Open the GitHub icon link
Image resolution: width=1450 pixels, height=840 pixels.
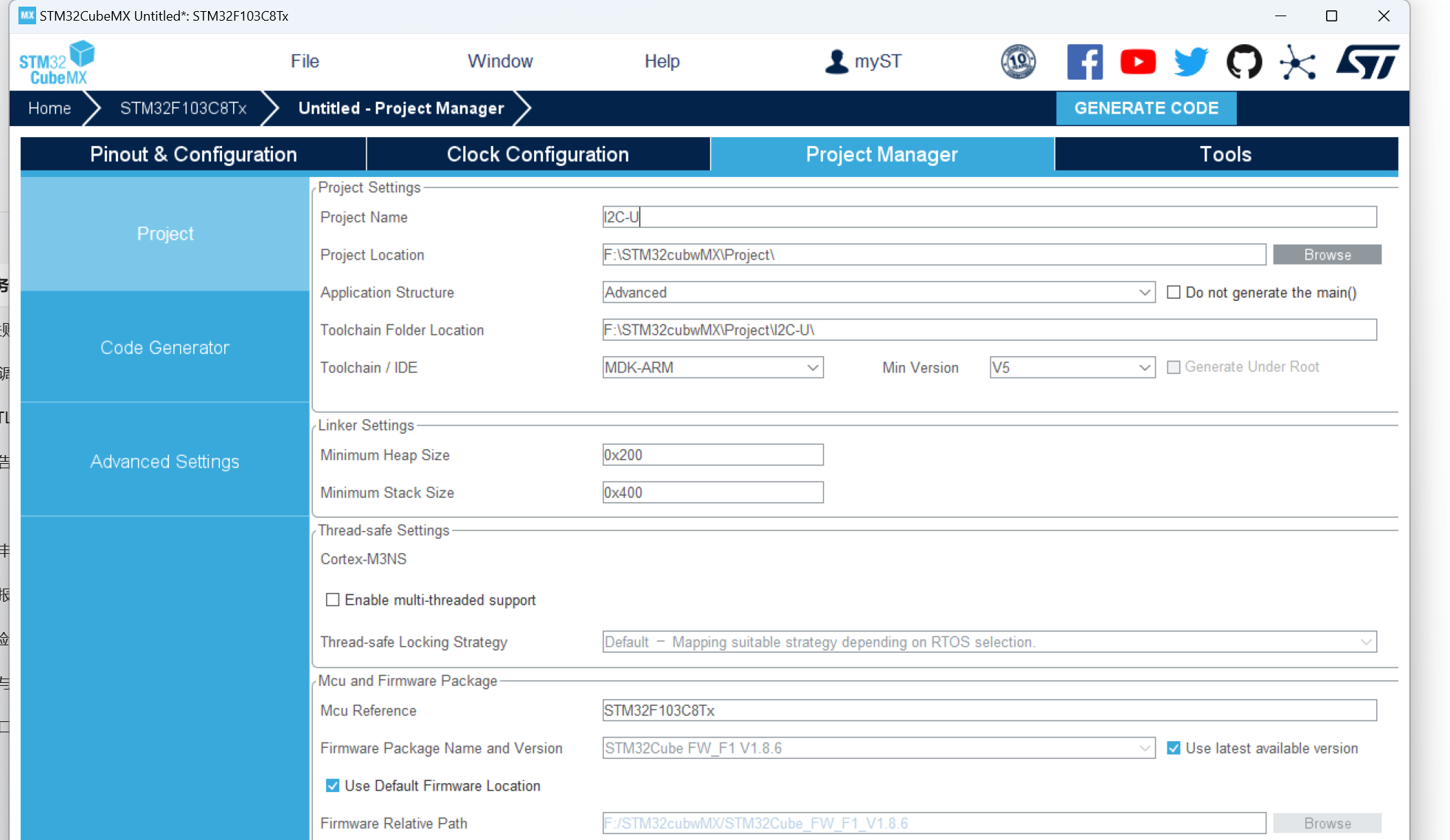pos(1244,62)
